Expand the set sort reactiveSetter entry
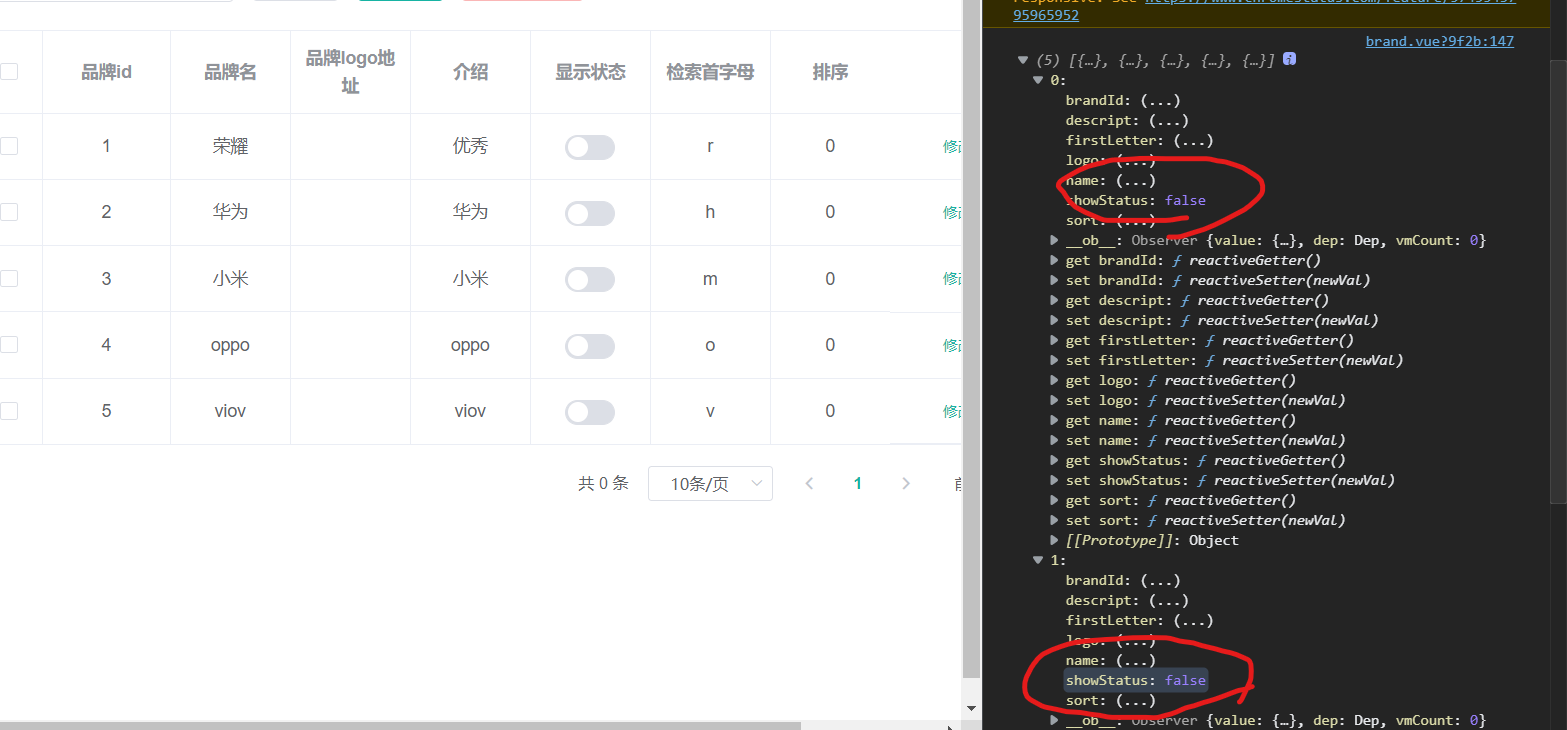 (x=1055, y=520)
